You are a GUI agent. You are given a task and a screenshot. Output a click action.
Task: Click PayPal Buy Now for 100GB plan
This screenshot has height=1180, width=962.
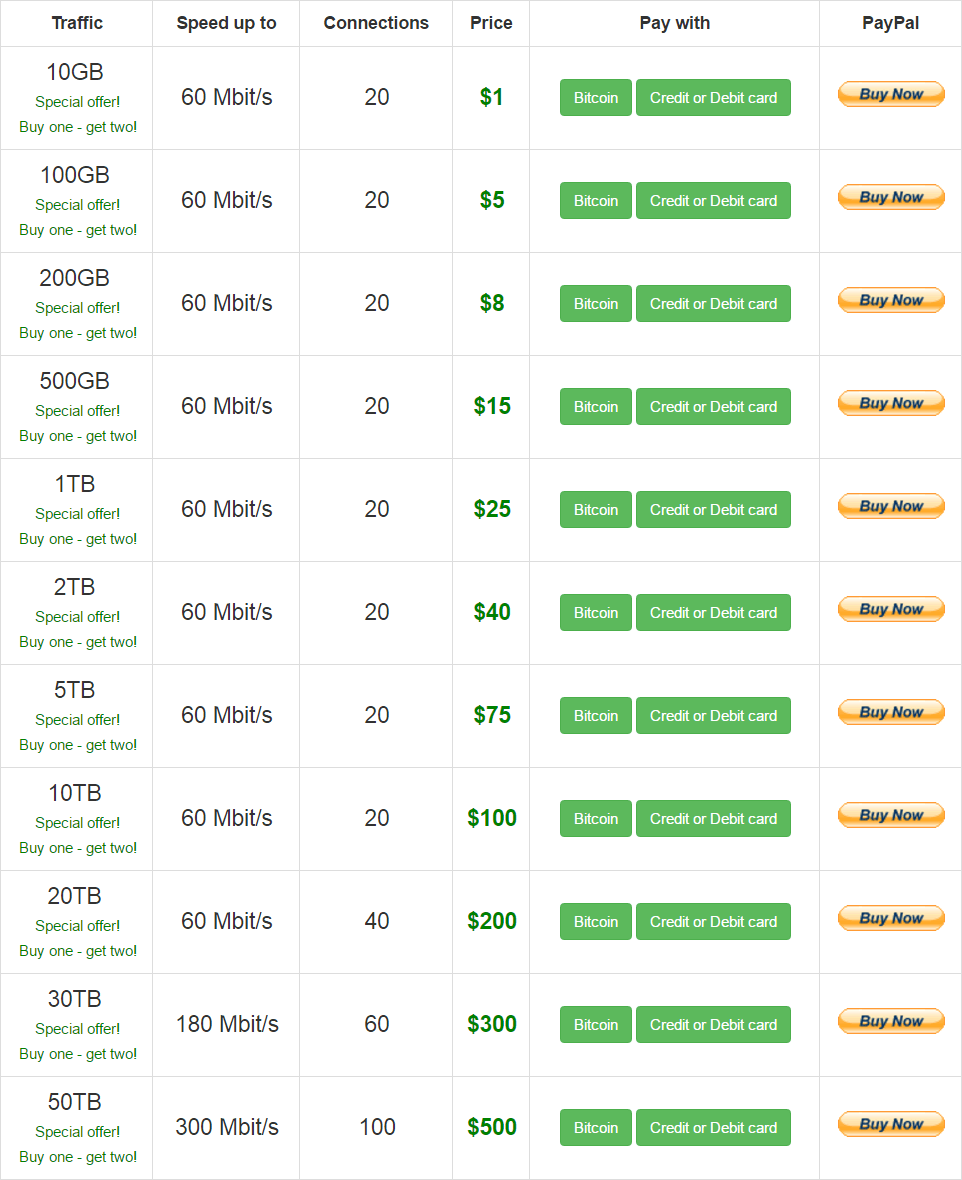coord(890,198)
